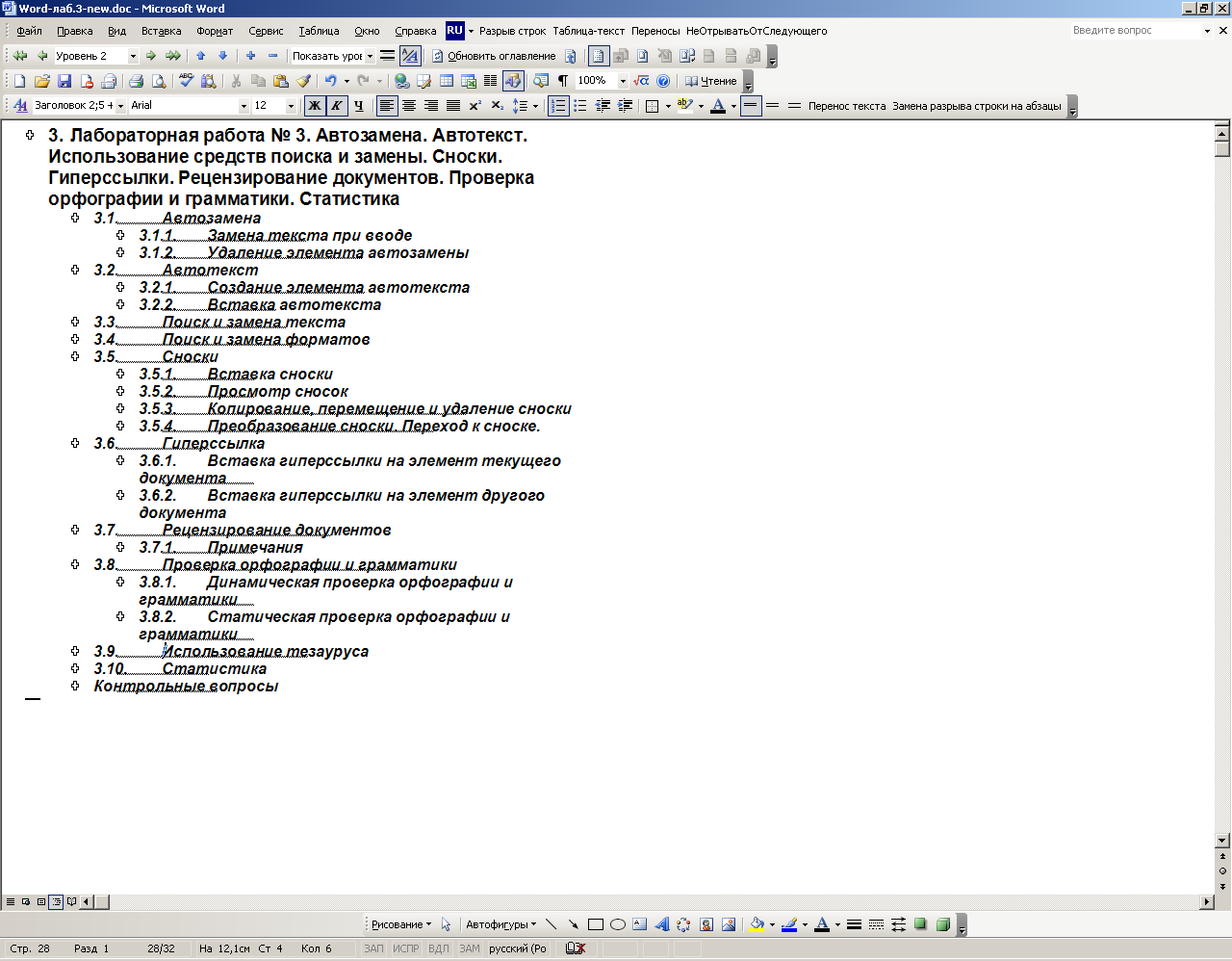This screenshot has width=1232, height=961.
Task: Apply drawing fill color bucket
Action: [x=757, y=924]
